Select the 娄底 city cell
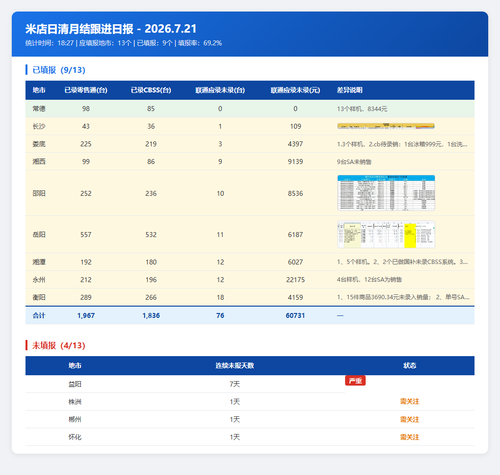This screenshot has height=475, width=500. [39, 144]
